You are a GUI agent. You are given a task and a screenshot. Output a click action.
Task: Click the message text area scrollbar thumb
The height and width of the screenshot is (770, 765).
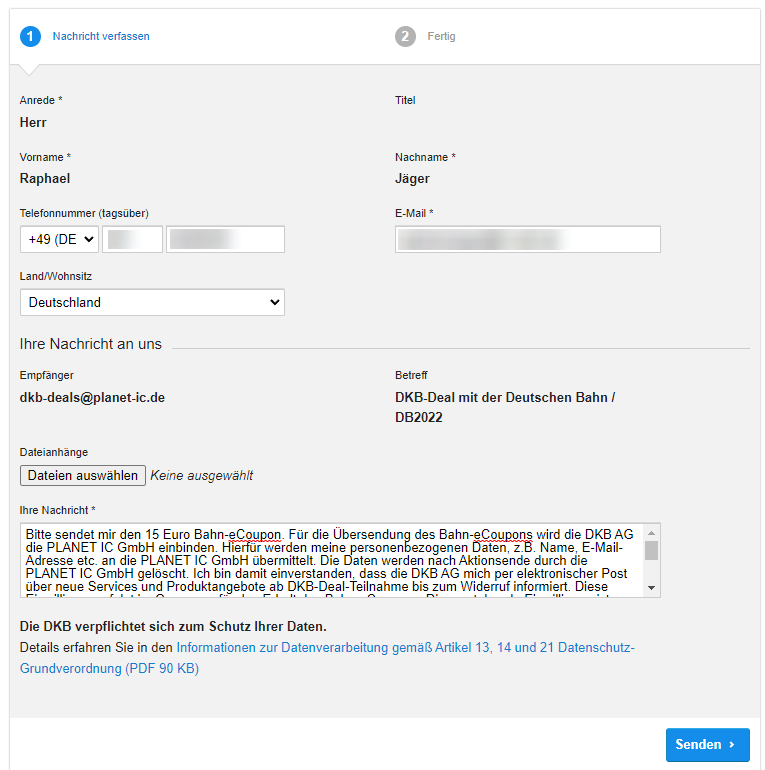tap(652, 551)
